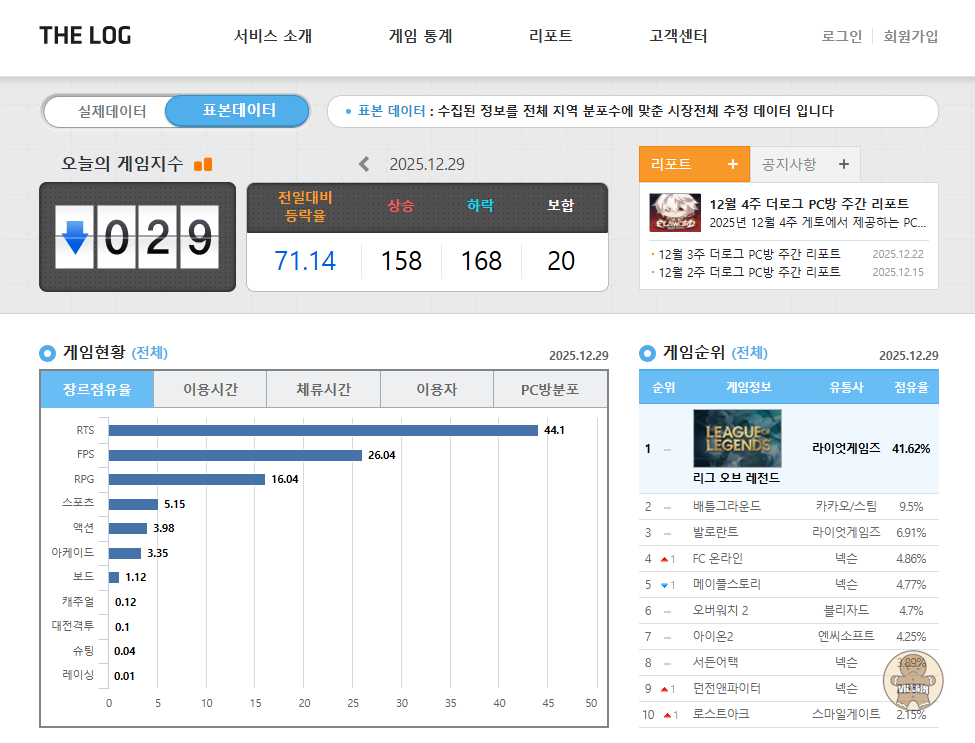The width and height of the screenshot is (975, 743).
Task: Click plus icon on 리포트 tab
Action: tap(732, 164)
